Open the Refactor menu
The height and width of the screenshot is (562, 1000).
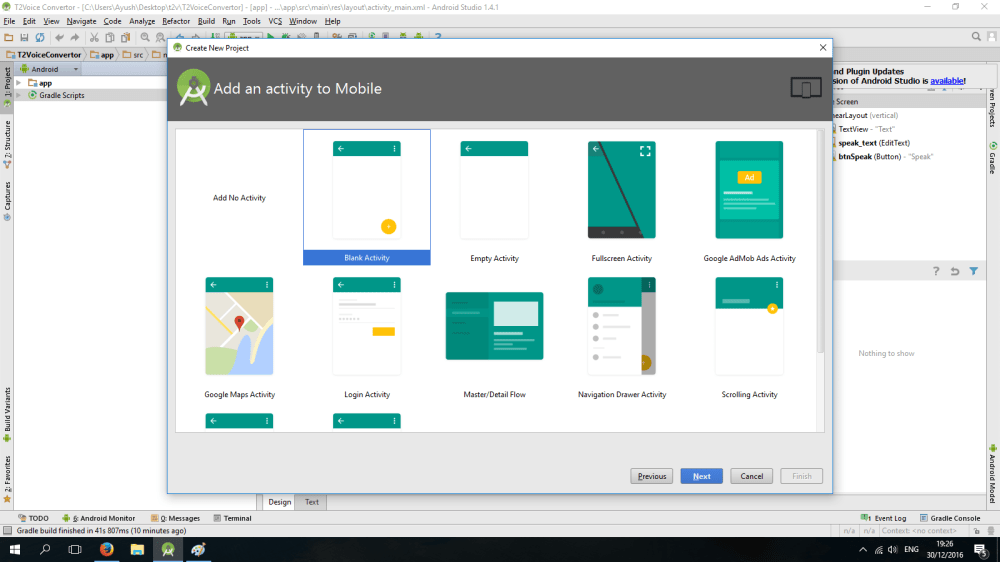coord(176,21)
